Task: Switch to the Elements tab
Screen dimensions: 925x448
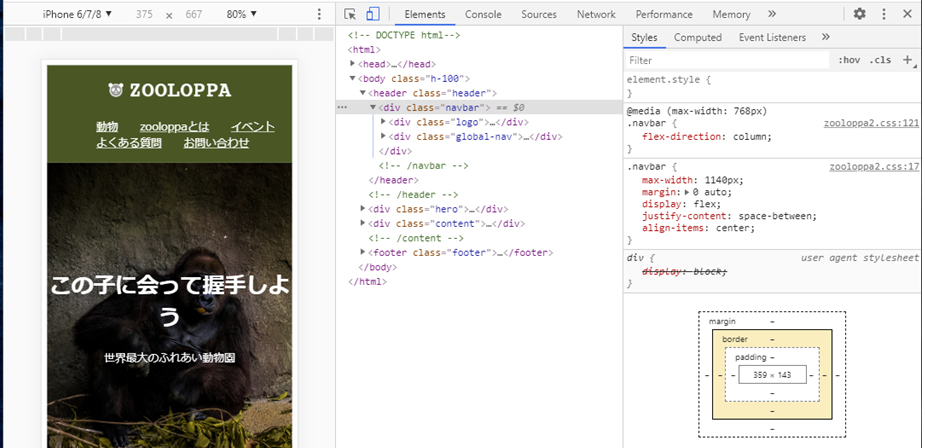Action: [425, 14]
